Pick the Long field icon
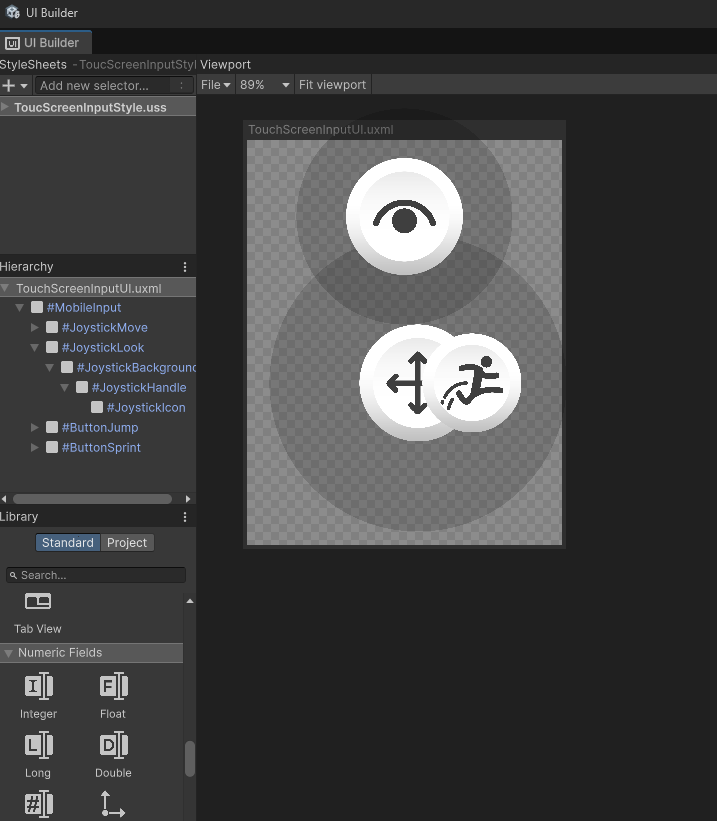Viewport: 717px width, 821px height. 38,745
